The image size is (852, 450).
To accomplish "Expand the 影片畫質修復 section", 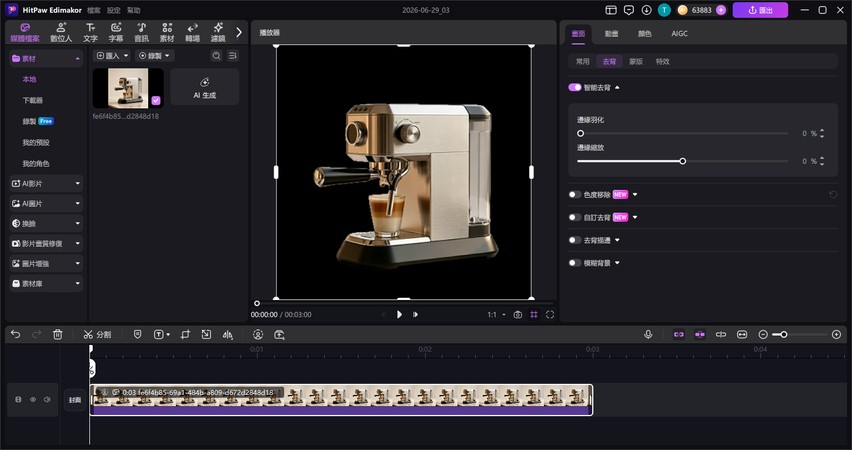I will (46, 243).
